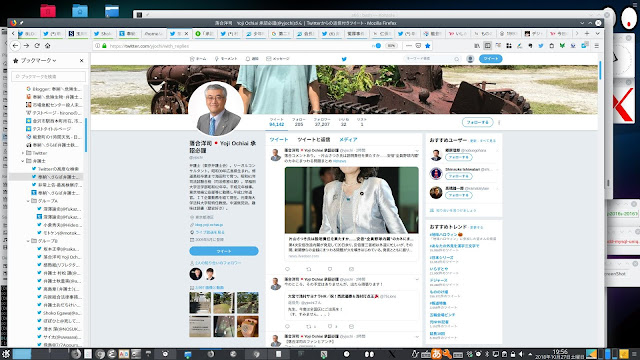Collapse the 弁護士 bookmark folder
Screen dimensions: 640x360
point(23,161)
